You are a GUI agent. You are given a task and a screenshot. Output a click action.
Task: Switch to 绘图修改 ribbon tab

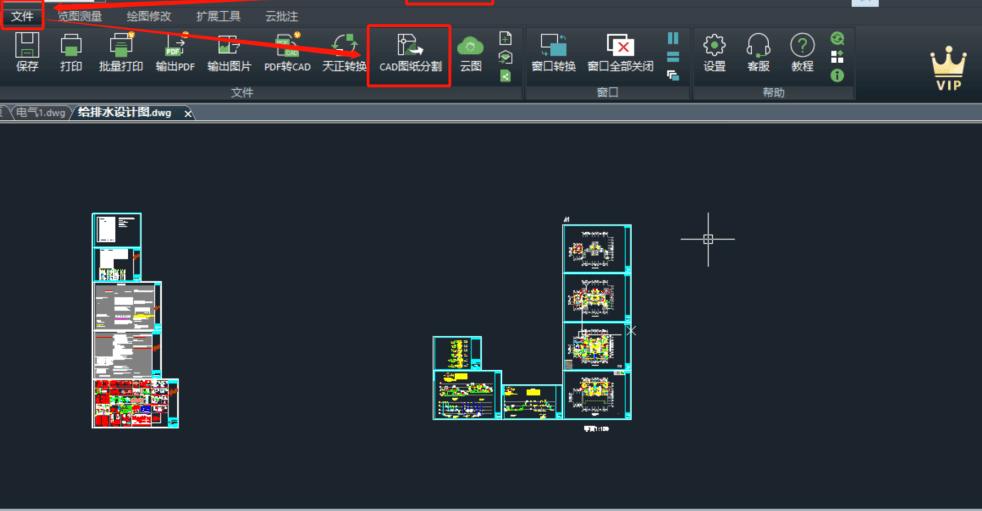pos(149,16)
